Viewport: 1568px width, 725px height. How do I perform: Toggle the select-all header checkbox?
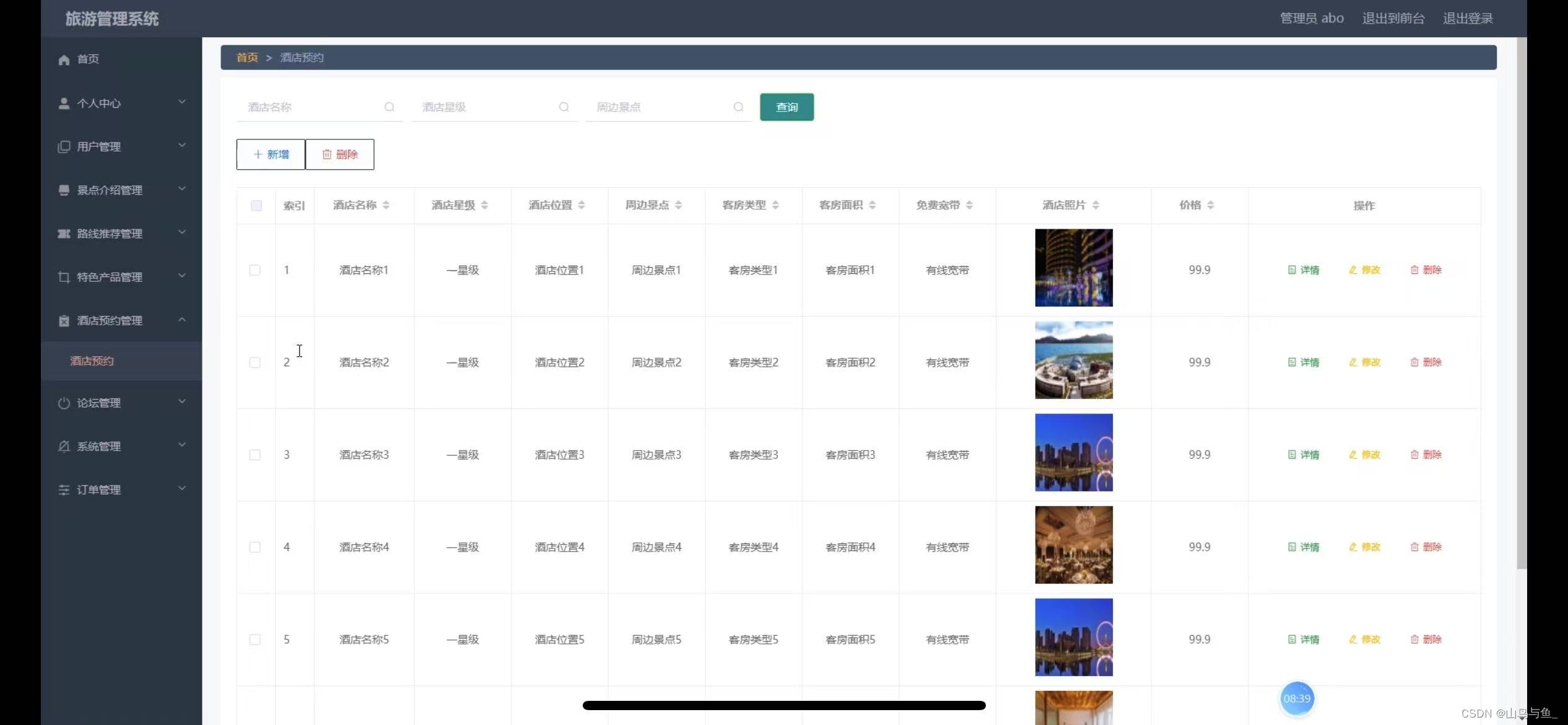[256, 206]
